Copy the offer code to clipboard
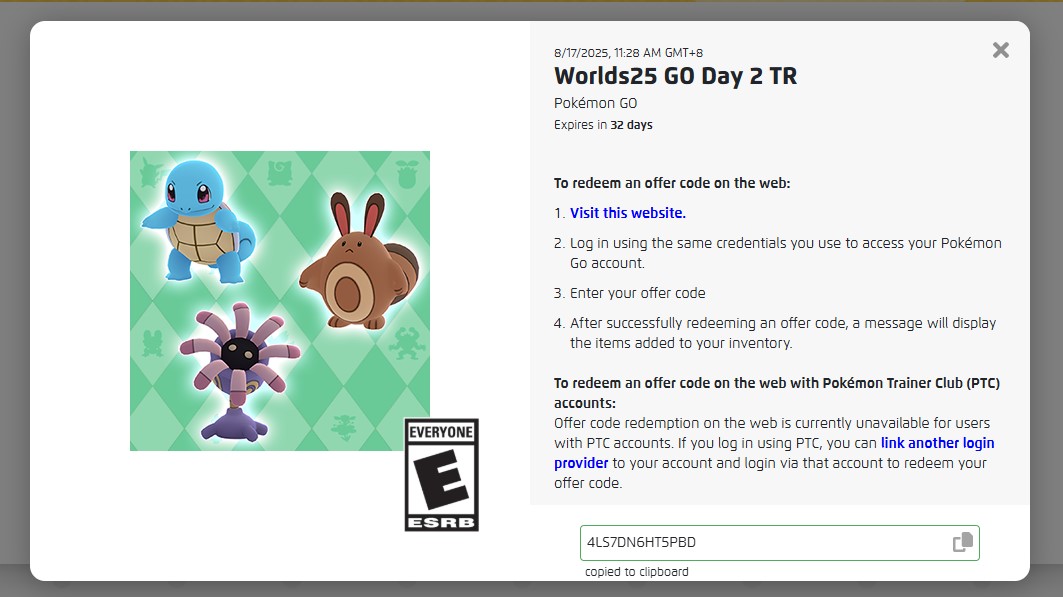Image resolution: width=1063 pixels, height=597 pixels. [962, 543]
